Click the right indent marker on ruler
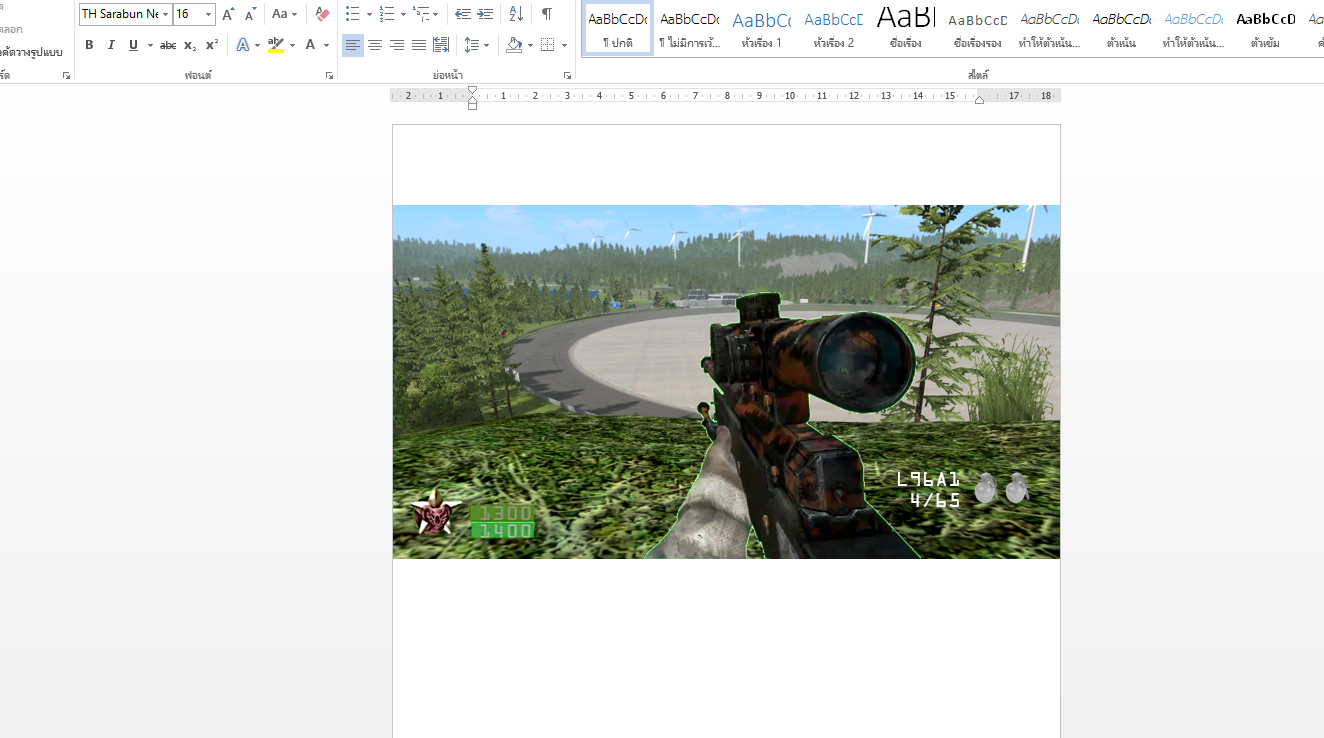Screen dimensions: 1324x738 [x=979, y=100]
